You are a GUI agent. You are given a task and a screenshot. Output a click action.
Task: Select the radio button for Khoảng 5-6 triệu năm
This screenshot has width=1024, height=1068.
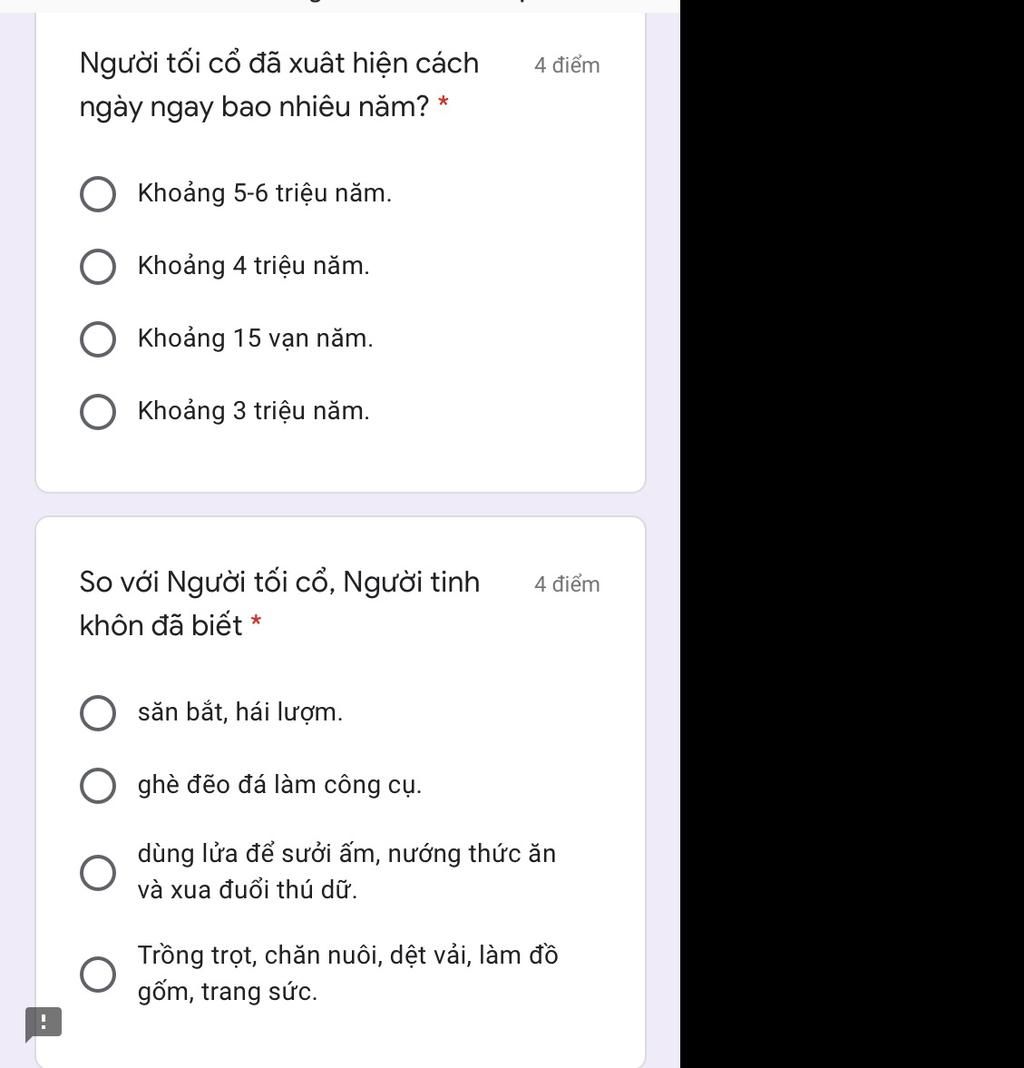pyautogui.click(x=97, y=194)
